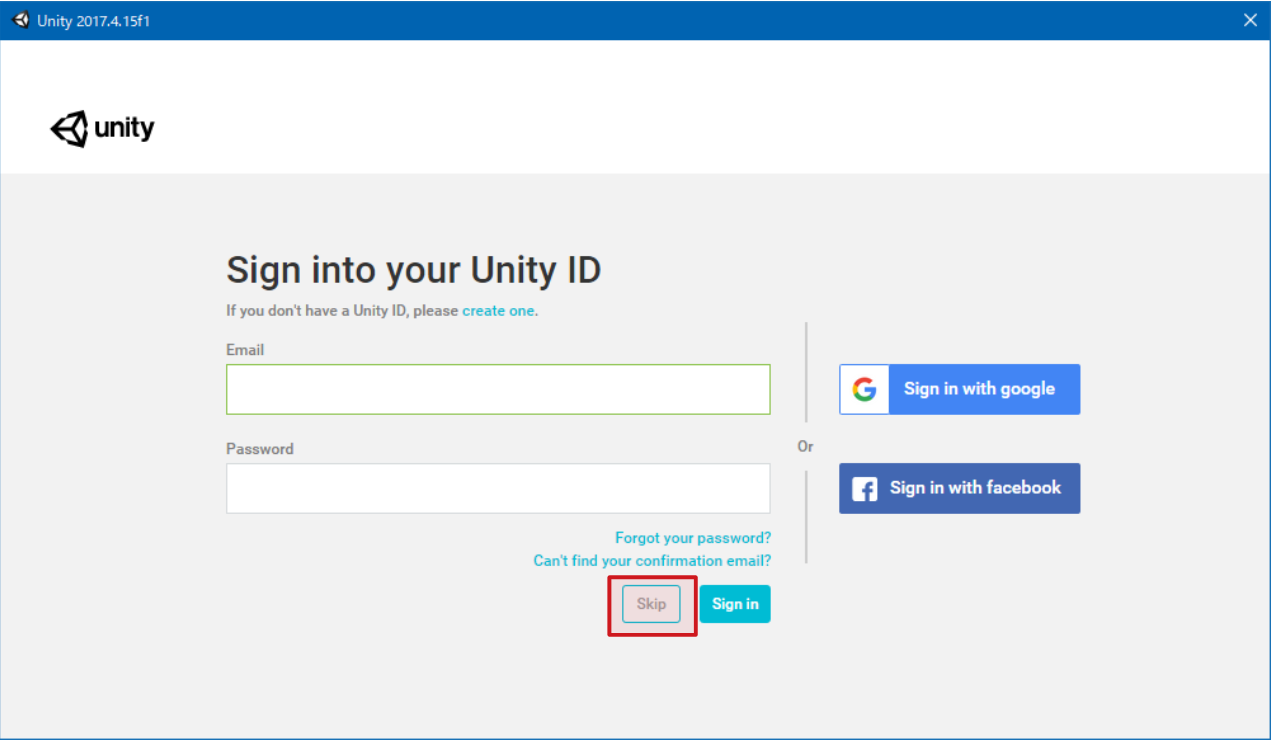Focus the Email input field
1273x742 pixels.
pyautogui.click(x=498, y=389)
